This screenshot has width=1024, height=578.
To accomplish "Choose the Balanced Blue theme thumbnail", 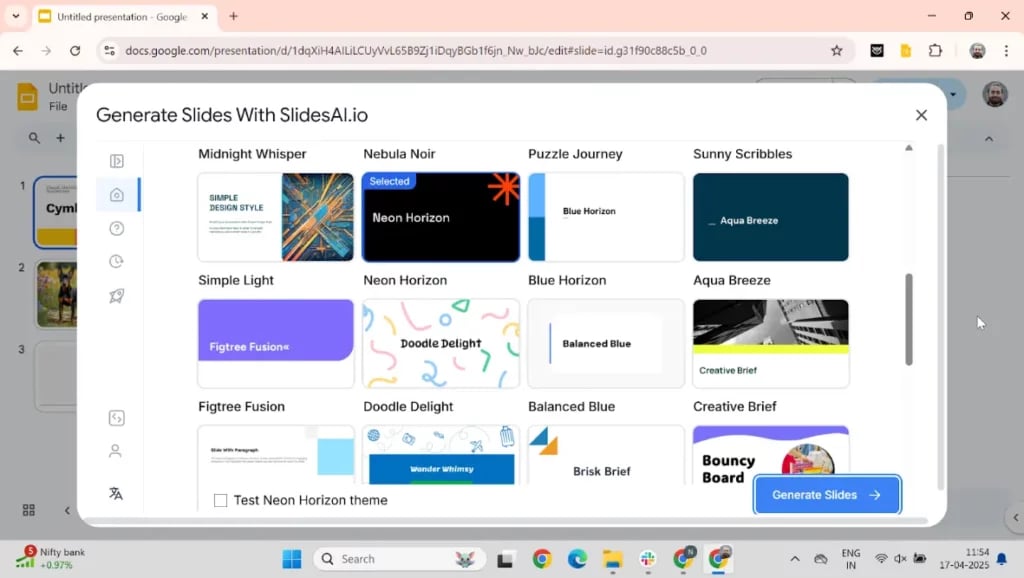I will click(605, 343).
